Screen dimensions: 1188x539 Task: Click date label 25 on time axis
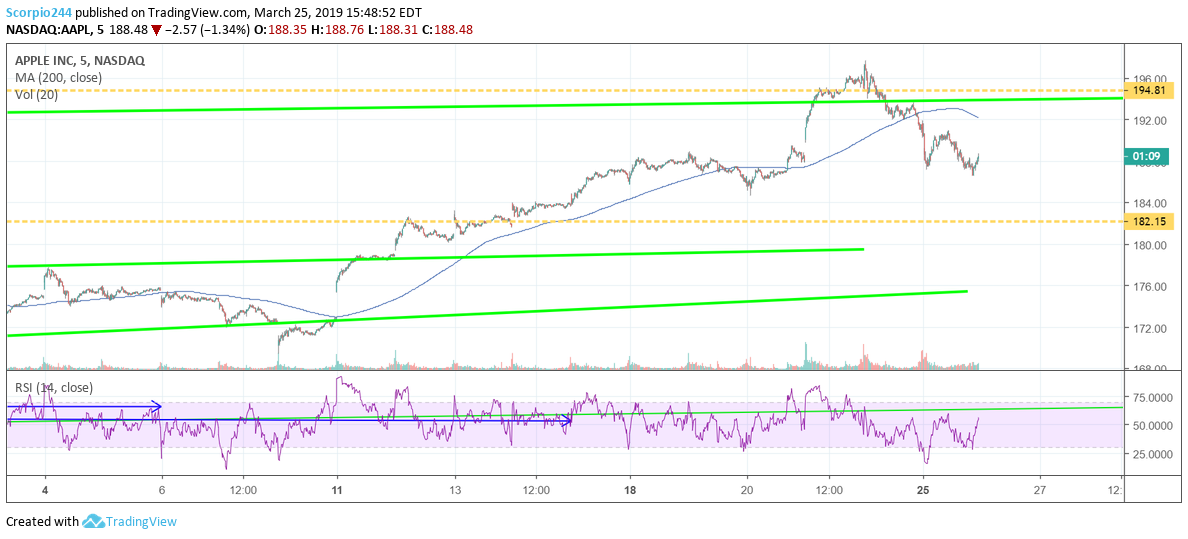tap(924, 490)
